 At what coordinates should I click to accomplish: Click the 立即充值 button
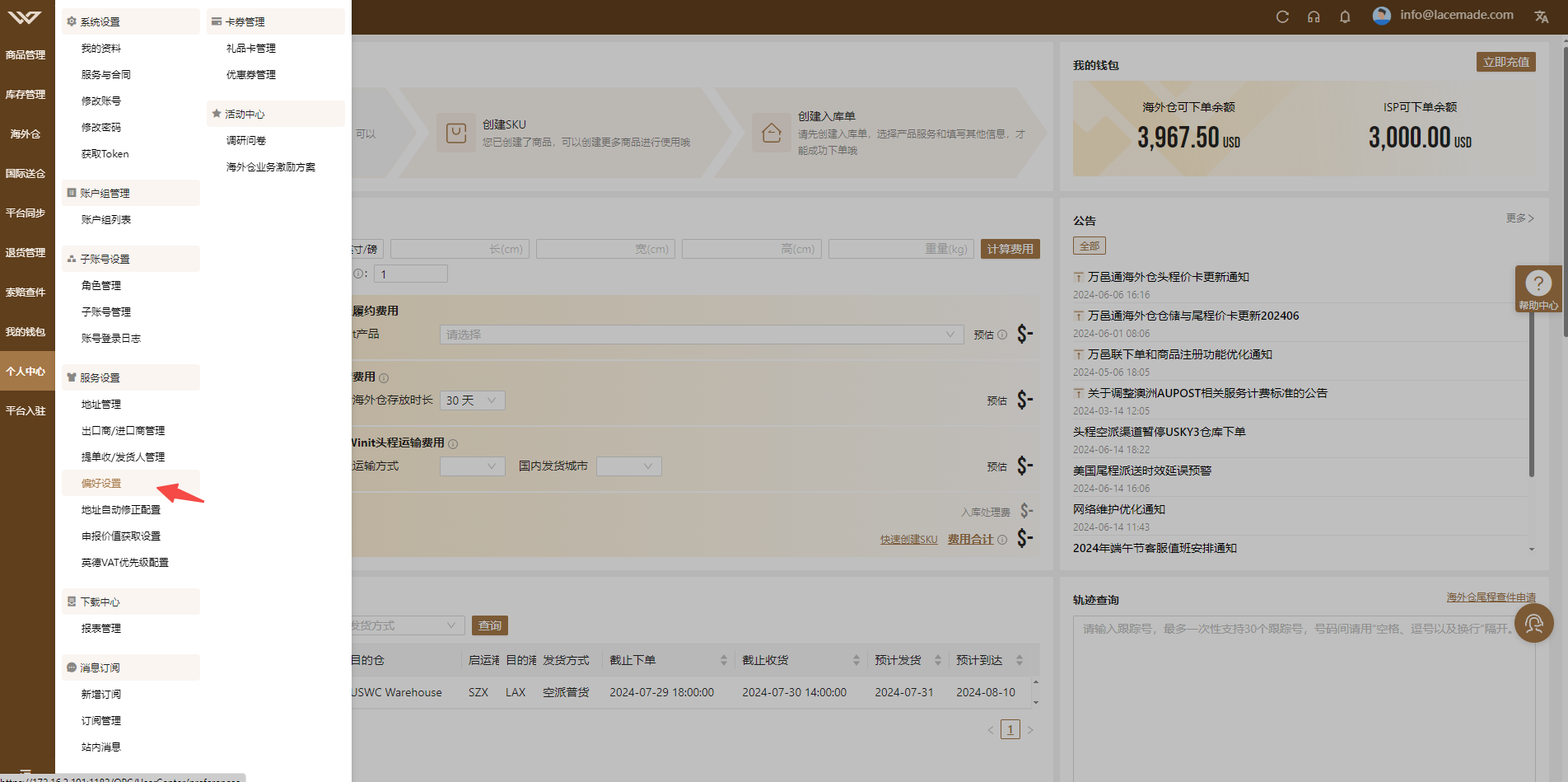[1506, 63]
